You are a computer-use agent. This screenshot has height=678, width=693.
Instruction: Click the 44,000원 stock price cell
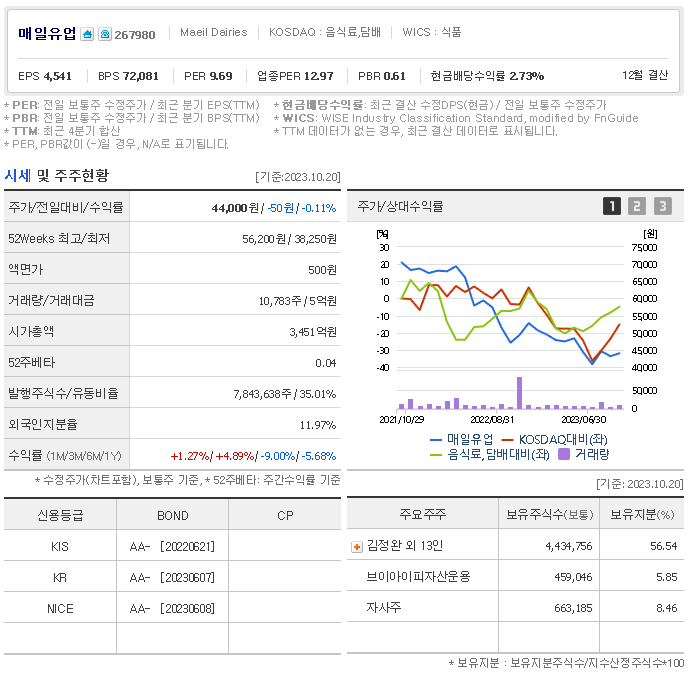235,208
